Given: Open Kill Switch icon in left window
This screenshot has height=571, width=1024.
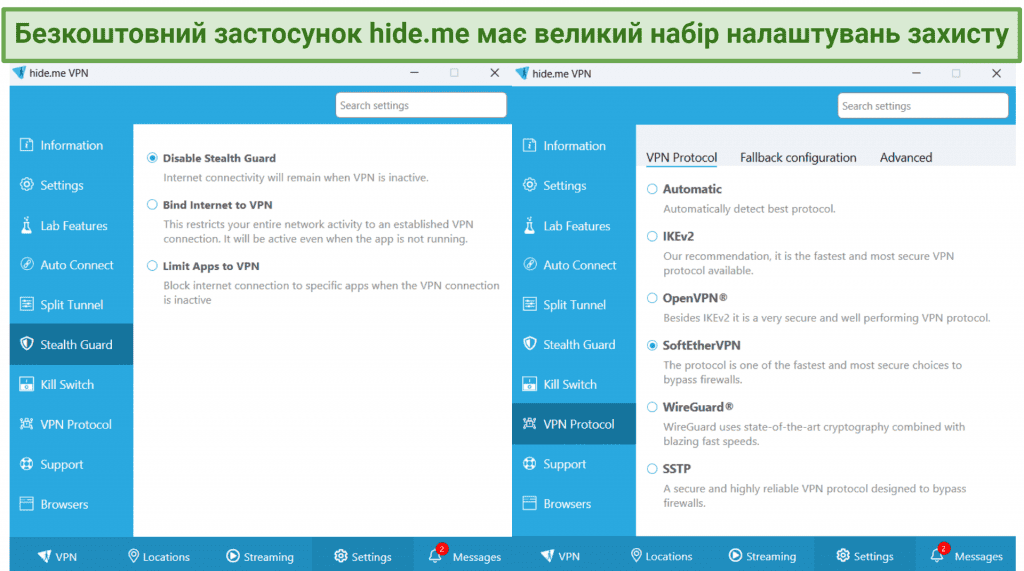Looking at the screenshot, I should 26,384.
